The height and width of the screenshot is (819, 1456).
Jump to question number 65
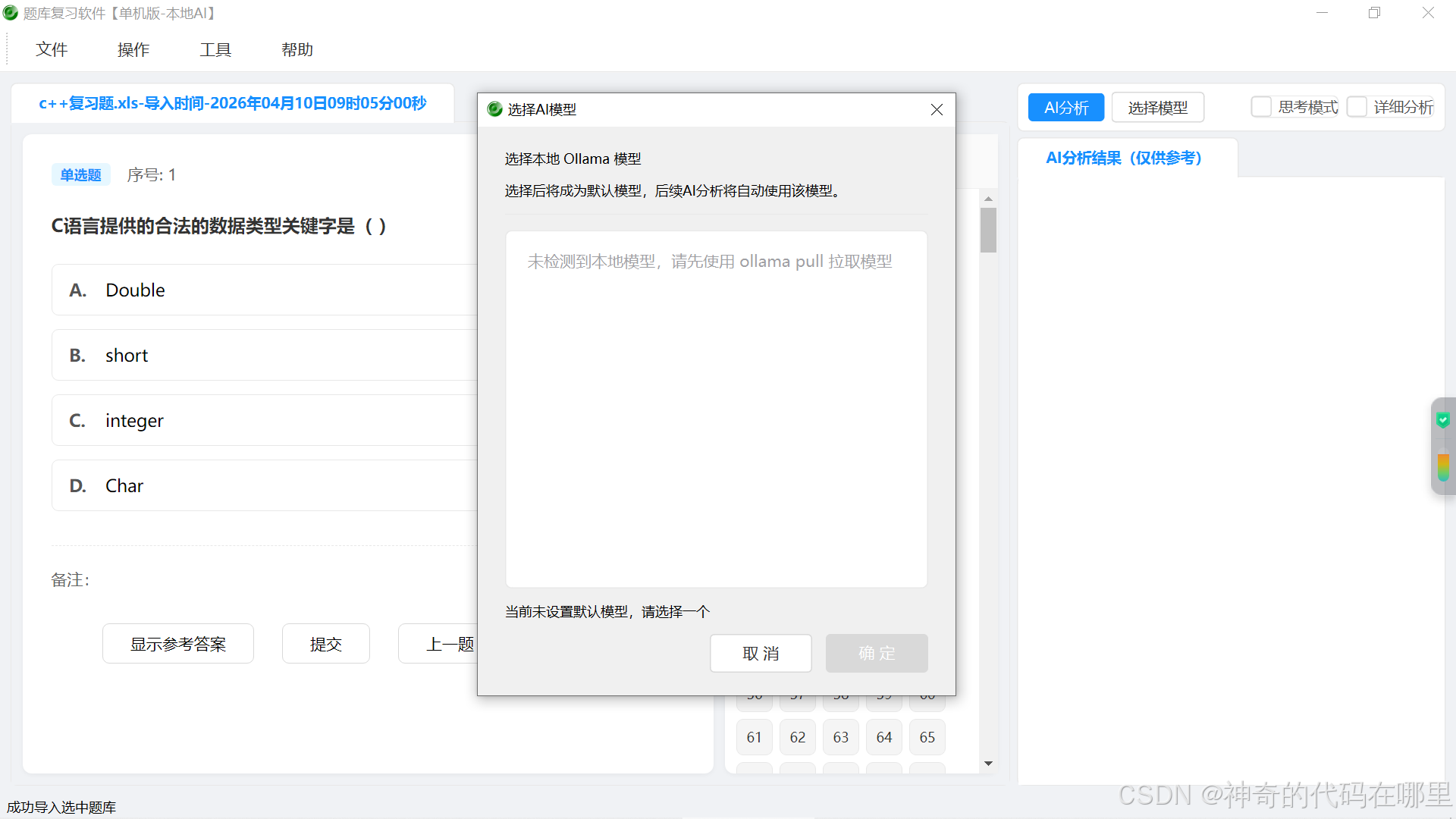[x=927, y=737]
